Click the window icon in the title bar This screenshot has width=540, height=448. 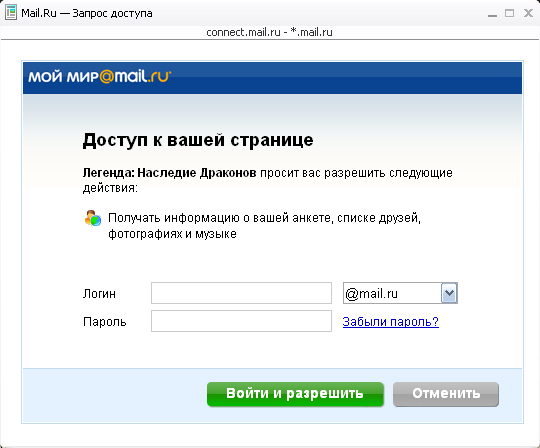pos(11,13)
